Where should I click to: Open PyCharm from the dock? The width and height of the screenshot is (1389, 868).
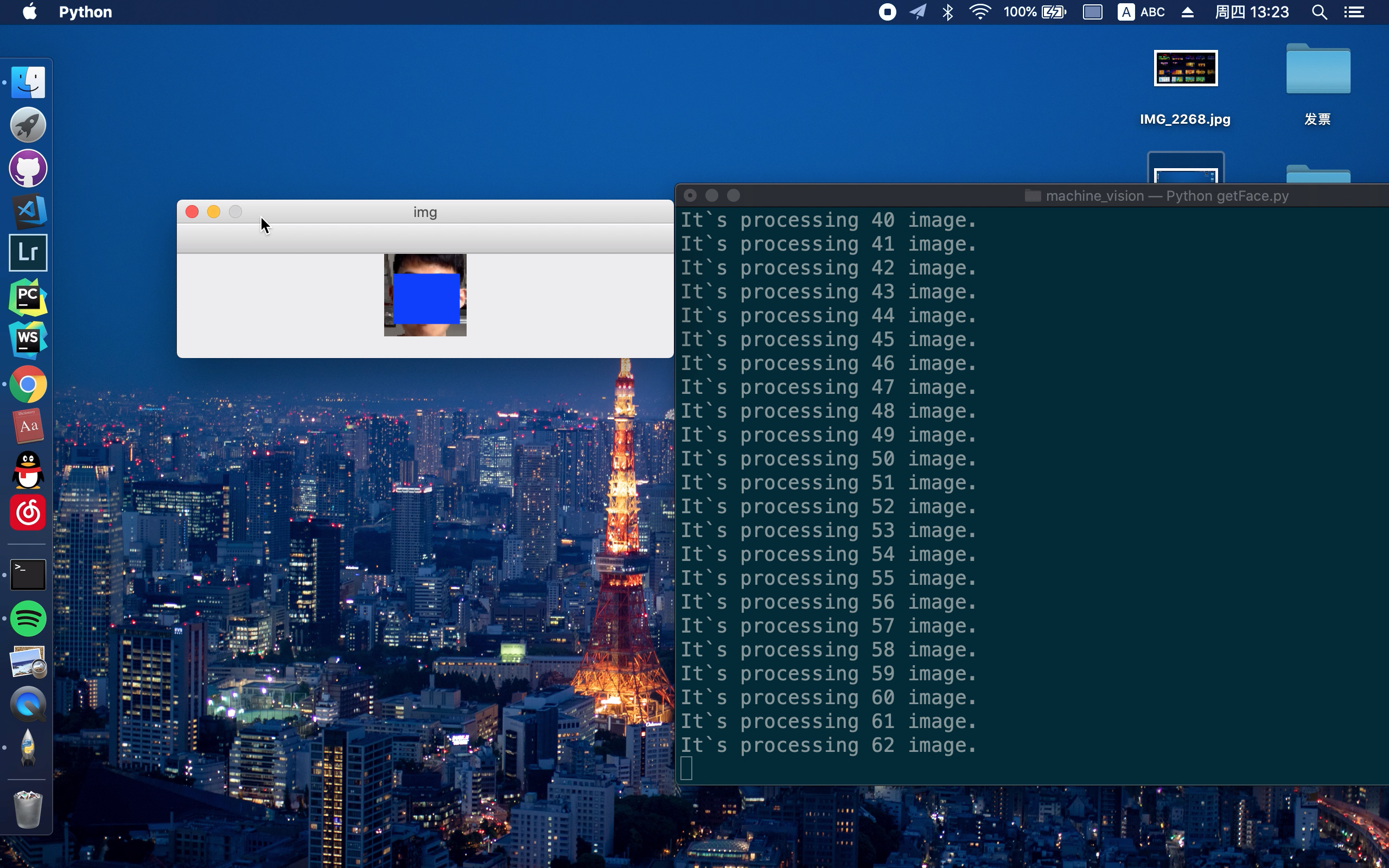click(27, 297)
